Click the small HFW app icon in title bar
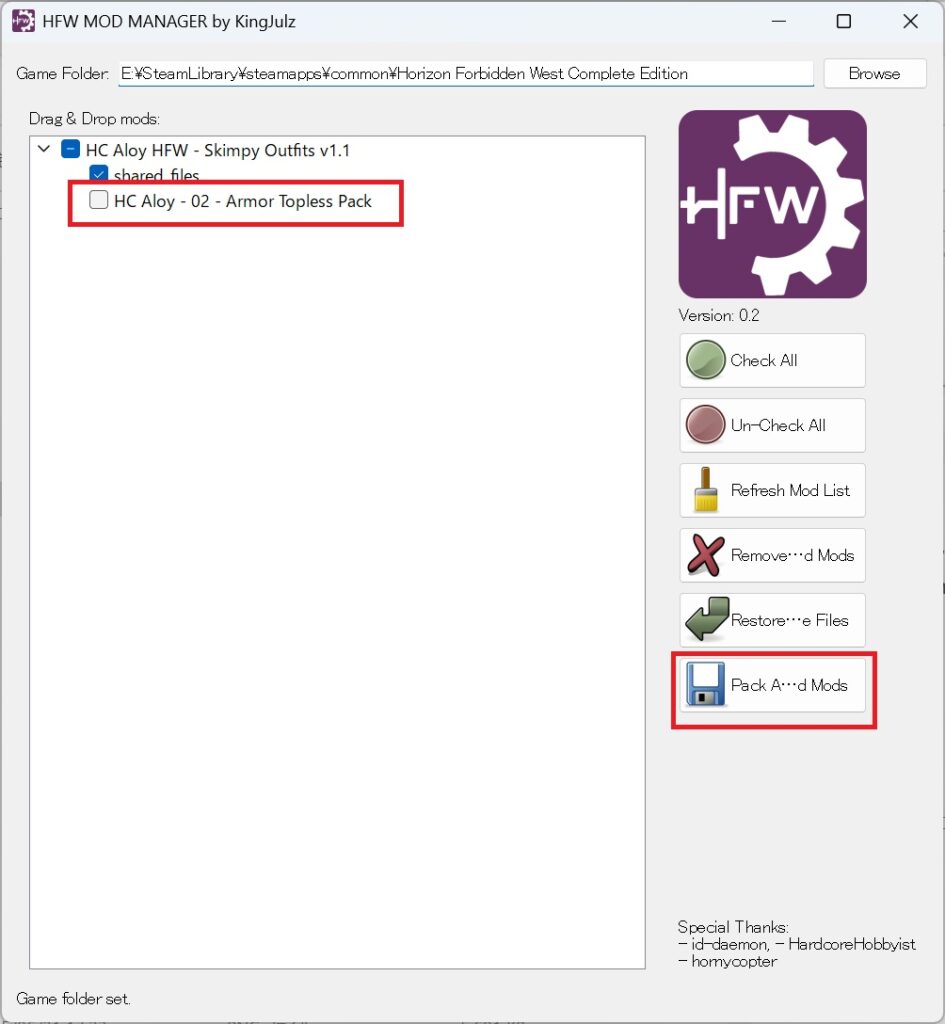The height and width of the screenshot is (1024, 945). 24,21
